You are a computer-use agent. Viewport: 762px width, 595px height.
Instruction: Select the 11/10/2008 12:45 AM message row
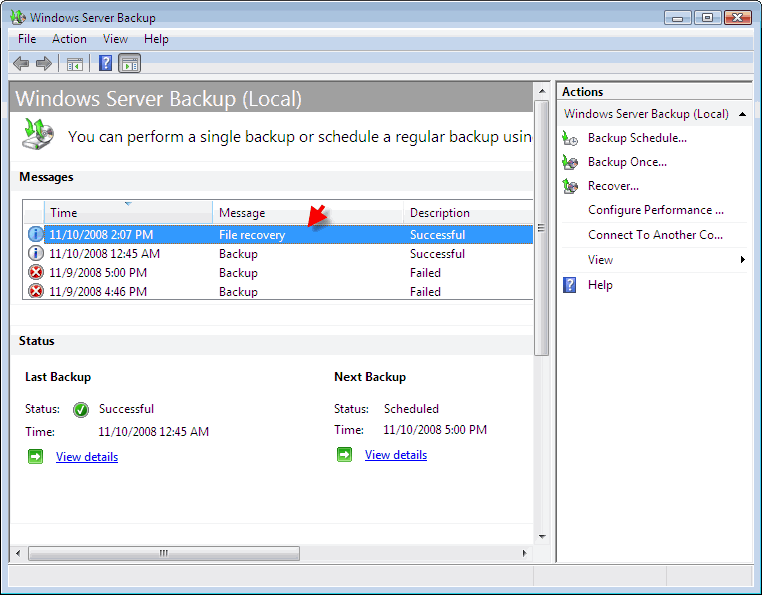(278, 253)
